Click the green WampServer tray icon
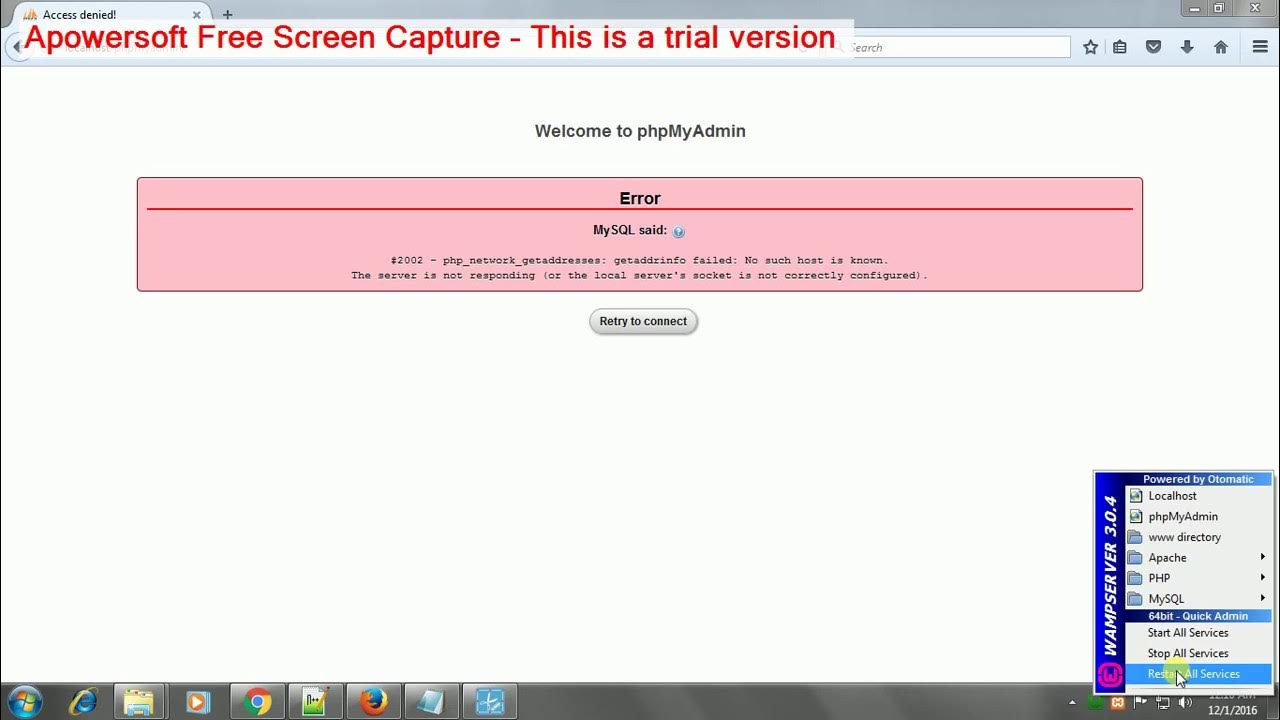The image size is (1280, 720). point(1097,702)
